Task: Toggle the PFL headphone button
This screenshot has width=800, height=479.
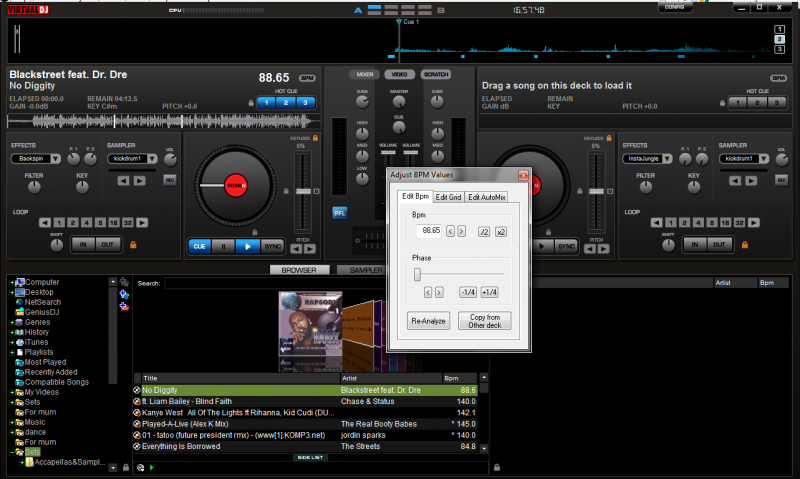Action: pyautogui.click(x=339, y=213)
